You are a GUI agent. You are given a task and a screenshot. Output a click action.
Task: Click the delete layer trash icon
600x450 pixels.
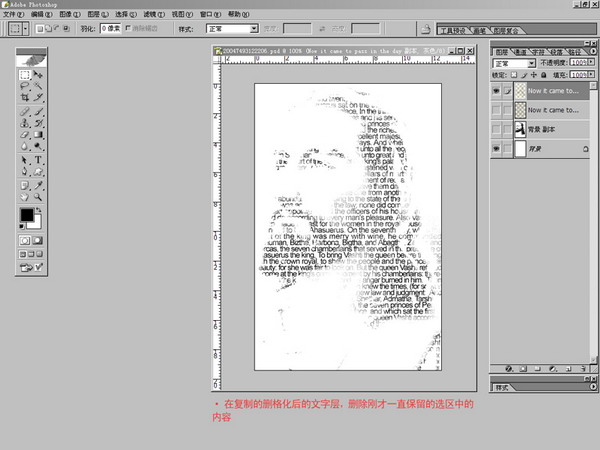tap(582, 368)
